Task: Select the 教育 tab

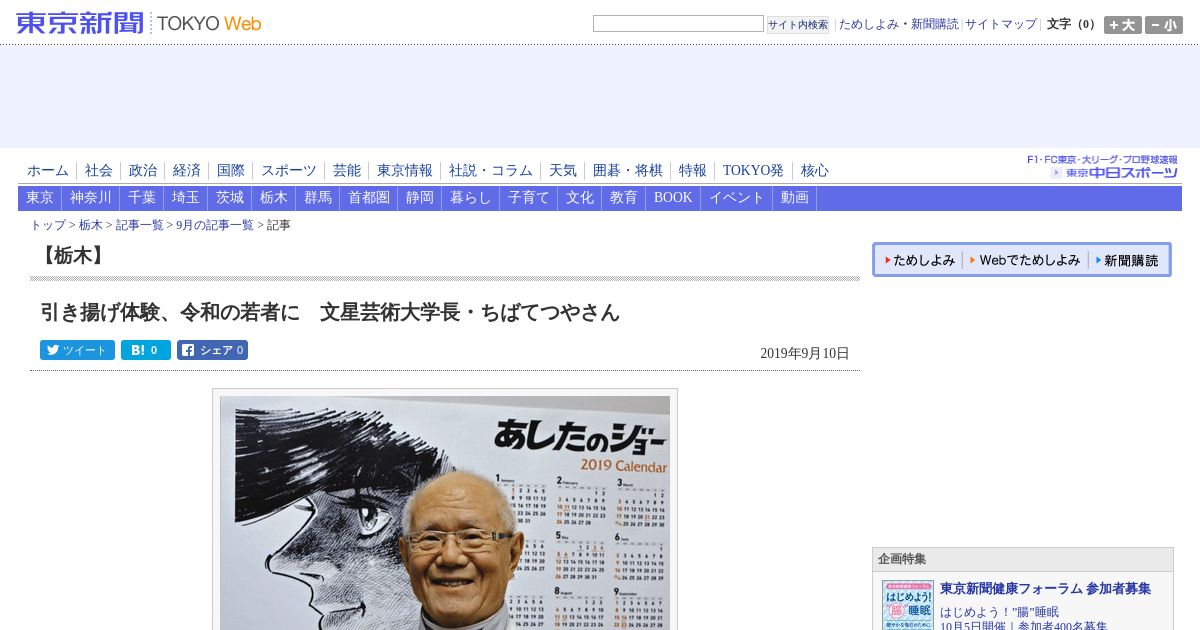Action: click(624, 198)
